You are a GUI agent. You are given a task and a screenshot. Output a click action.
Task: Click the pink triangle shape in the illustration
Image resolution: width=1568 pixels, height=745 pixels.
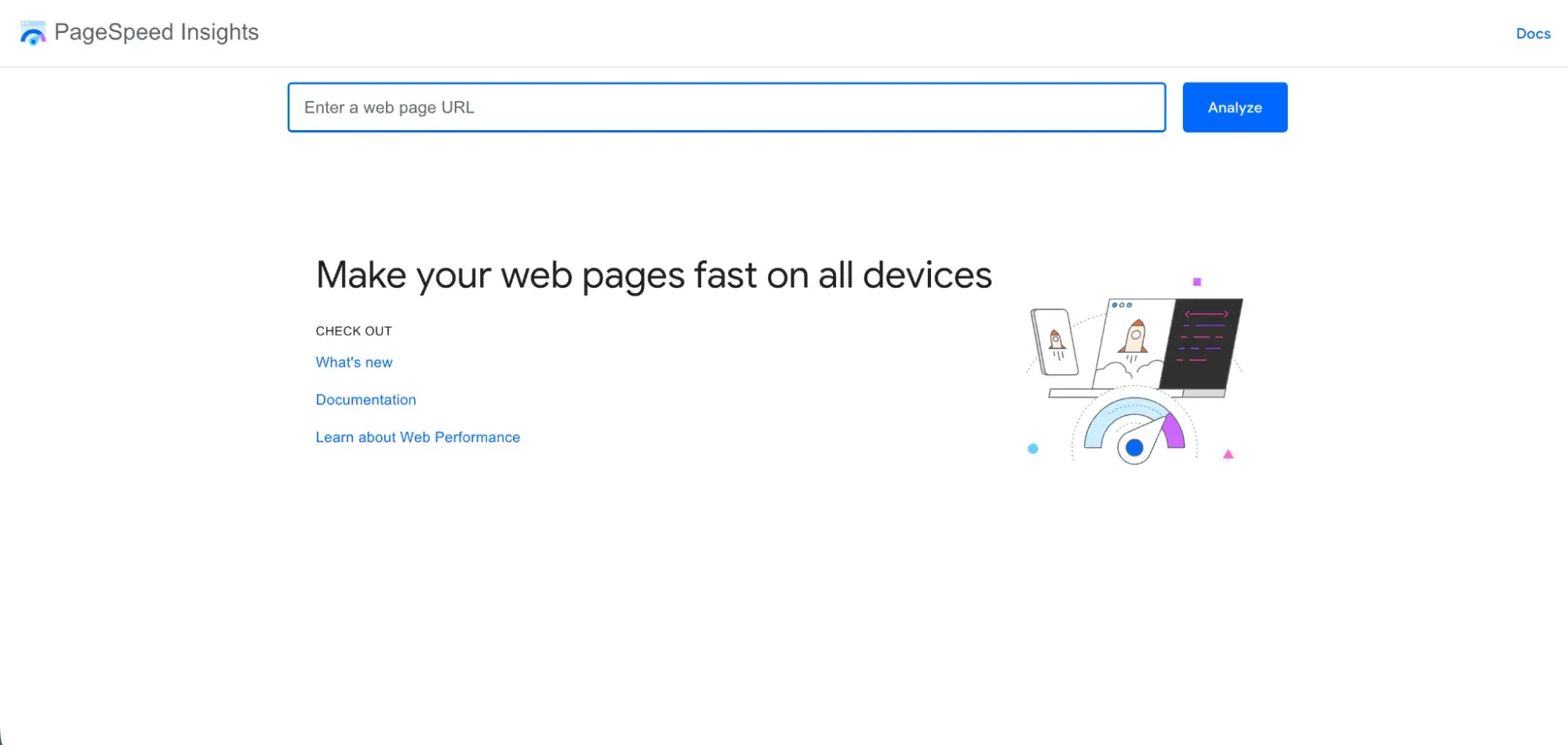[x=1226, y=452]
